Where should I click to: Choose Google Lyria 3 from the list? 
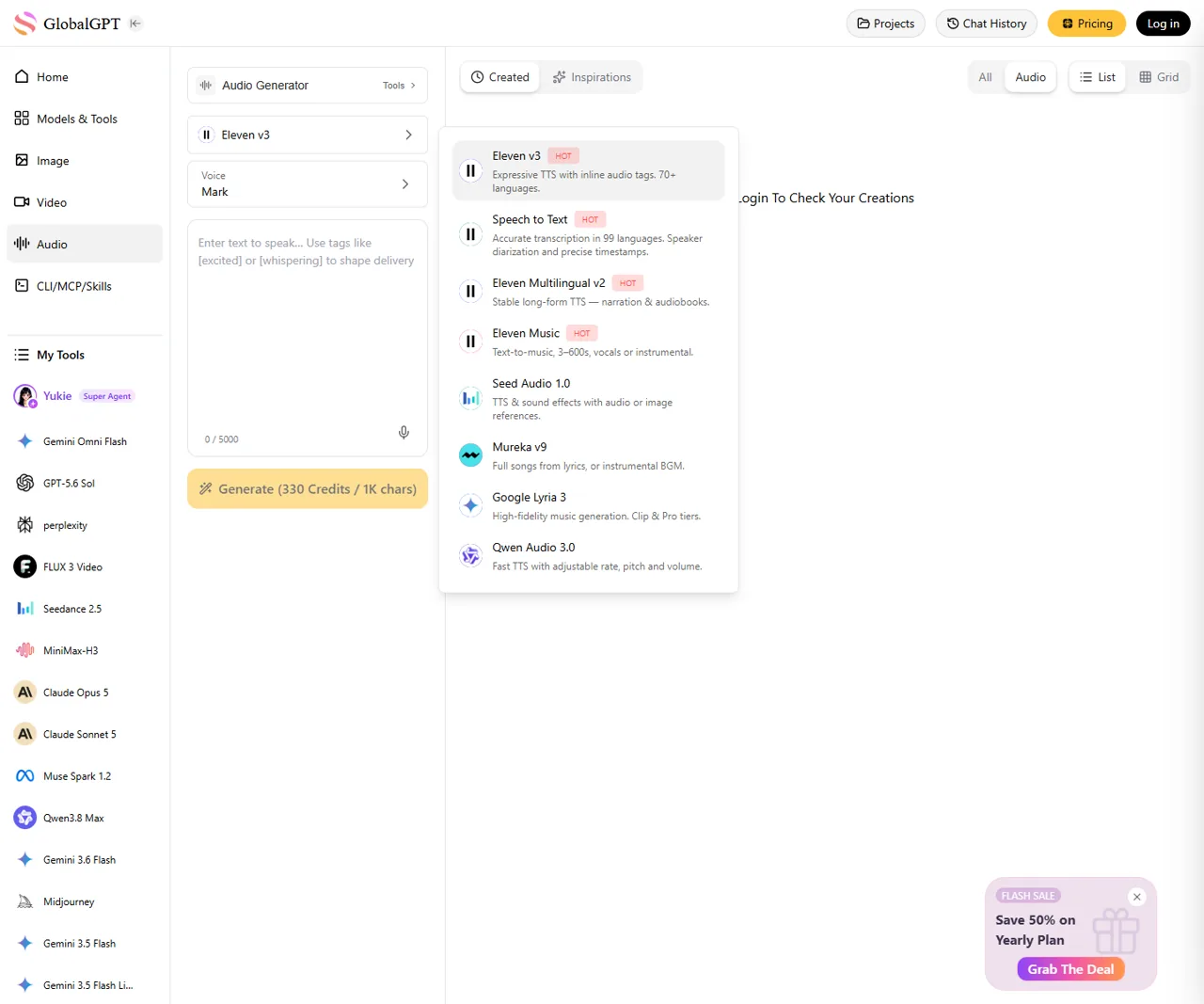point(589,505)
